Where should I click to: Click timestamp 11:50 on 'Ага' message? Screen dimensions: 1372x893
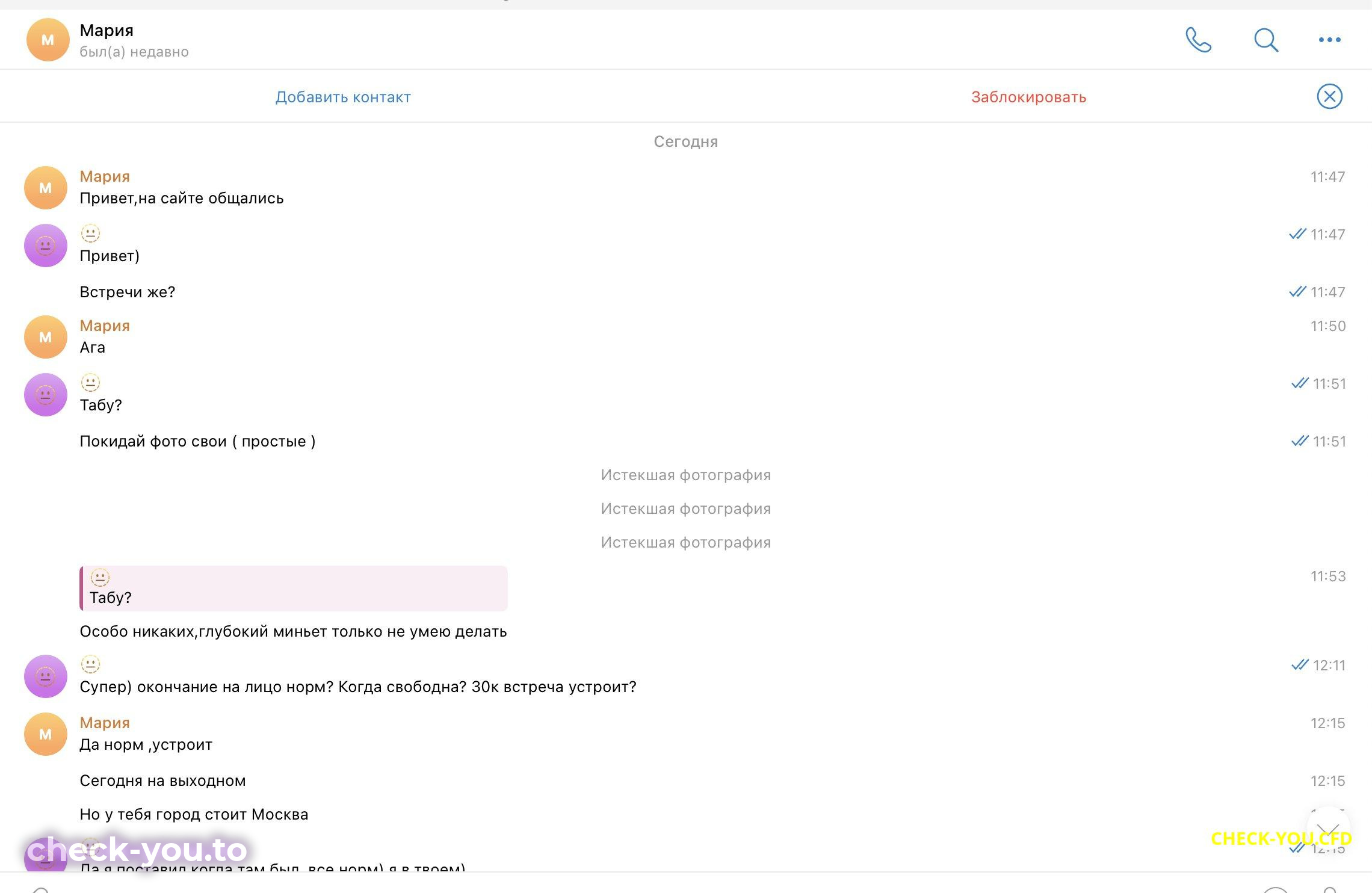pyautogui.click(x=1328, y=326)
